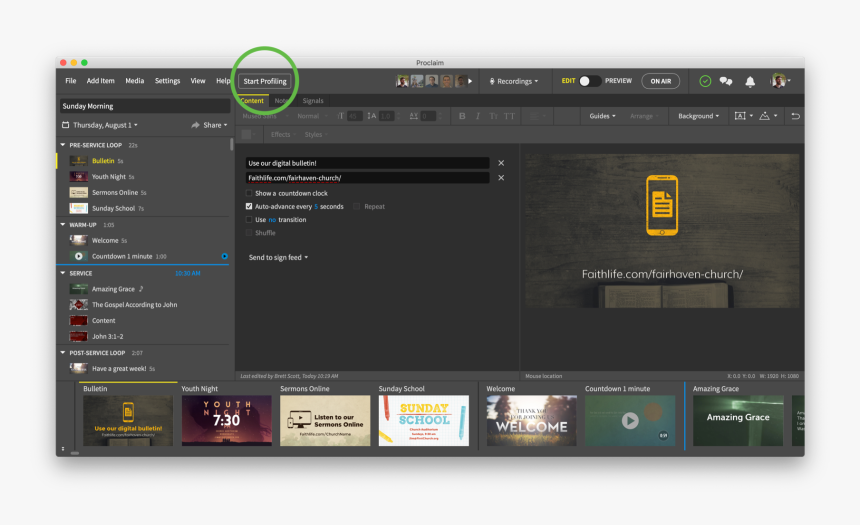Image resolution: width=860 pixels, height=525 pixels.
Task: Uncheck Auto-advance every 5 seconds
Action: (x=249, y=206)
